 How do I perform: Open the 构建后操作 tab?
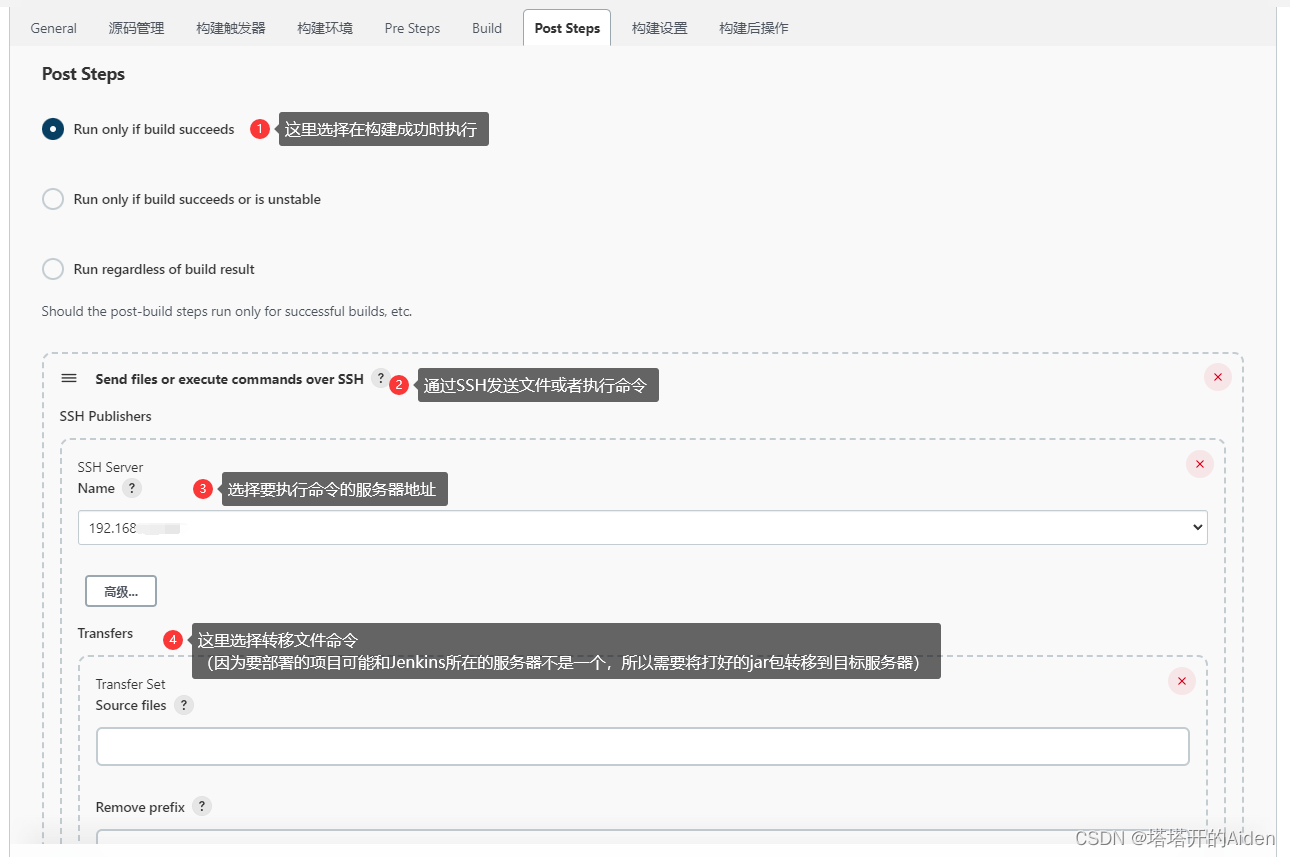click(x=753, y=28)
